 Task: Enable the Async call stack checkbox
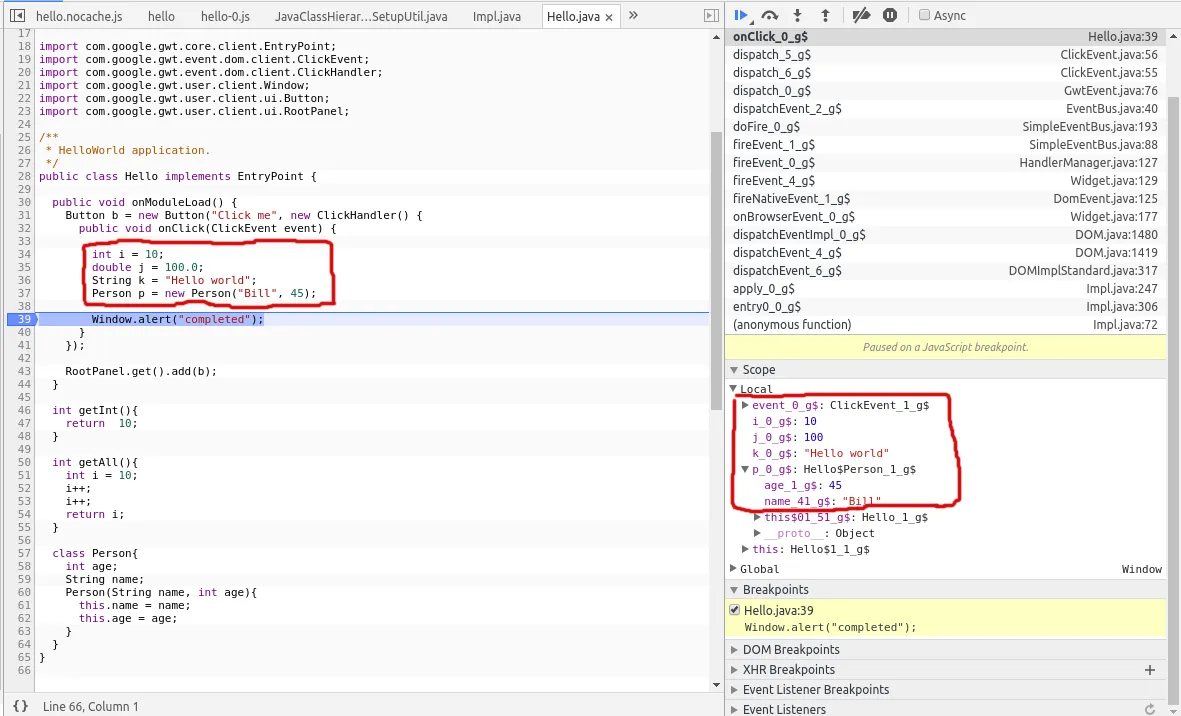click(924, 15)
